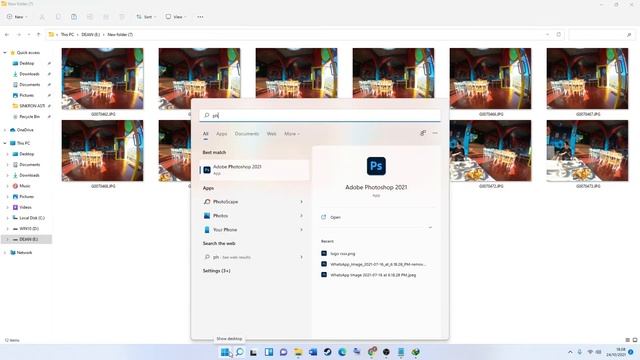
Task: Click the Copy icon in Explorer toolbar
Action: (58, 17)
